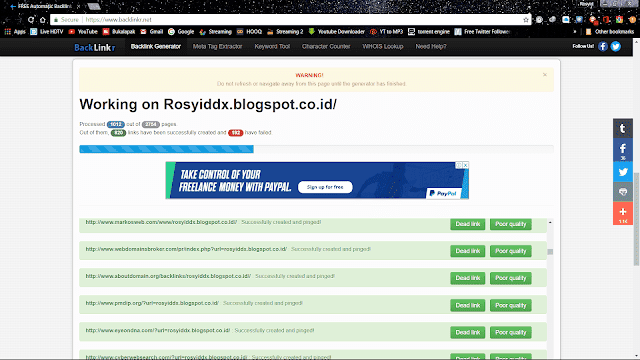The image size is (640, 360).
Task: Open the Youtube Downloader bookmark
Action: [x=337, y=31]
